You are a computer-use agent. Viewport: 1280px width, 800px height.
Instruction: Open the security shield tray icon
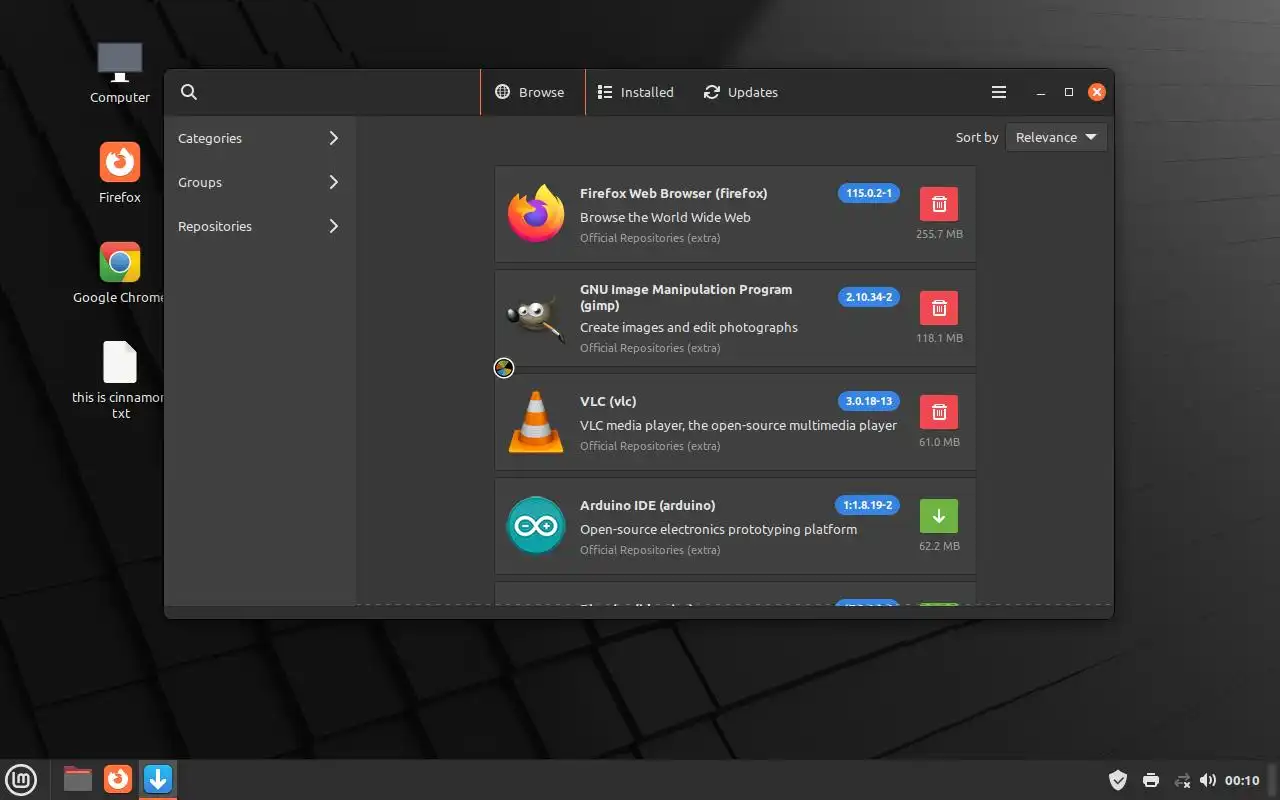click(x=1118, y=780)
